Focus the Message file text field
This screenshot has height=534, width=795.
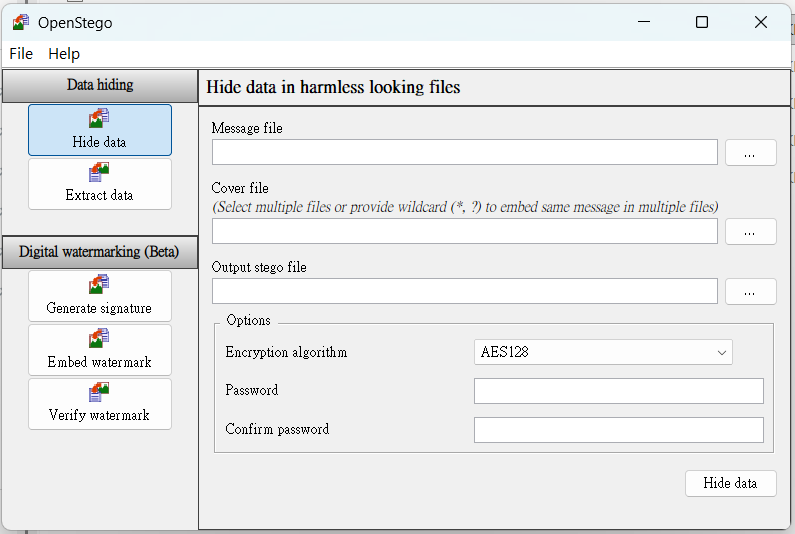[464, 152]
